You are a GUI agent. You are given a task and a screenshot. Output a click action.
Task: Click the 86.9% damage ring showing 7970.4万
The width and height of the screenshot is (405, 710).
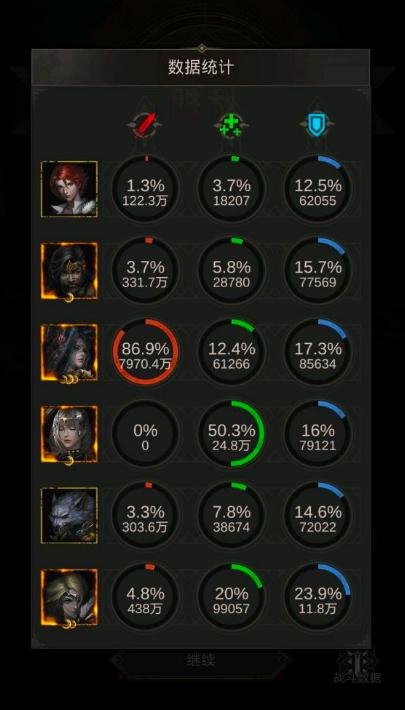click(145, 352)
